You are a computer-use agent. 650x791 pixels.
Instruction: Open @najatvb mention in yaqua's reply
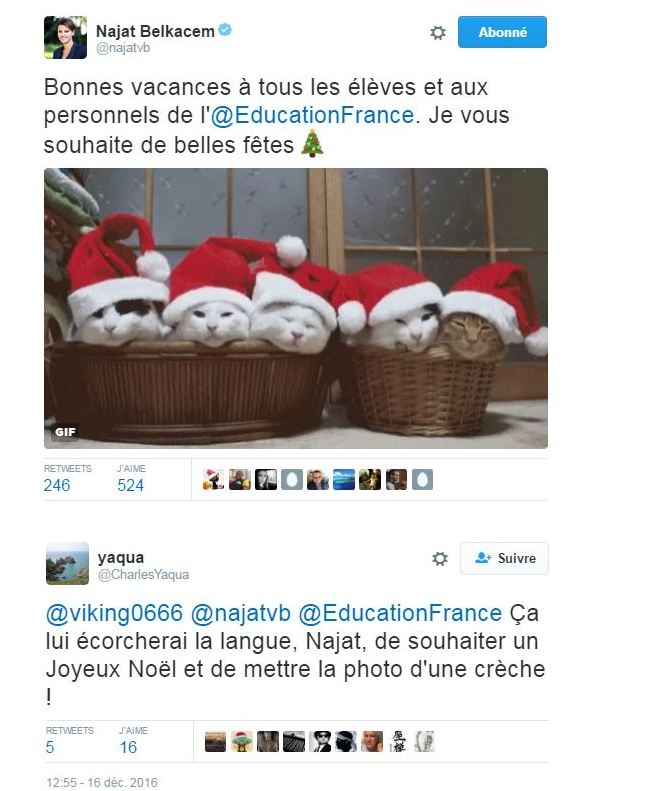[241, 613]
